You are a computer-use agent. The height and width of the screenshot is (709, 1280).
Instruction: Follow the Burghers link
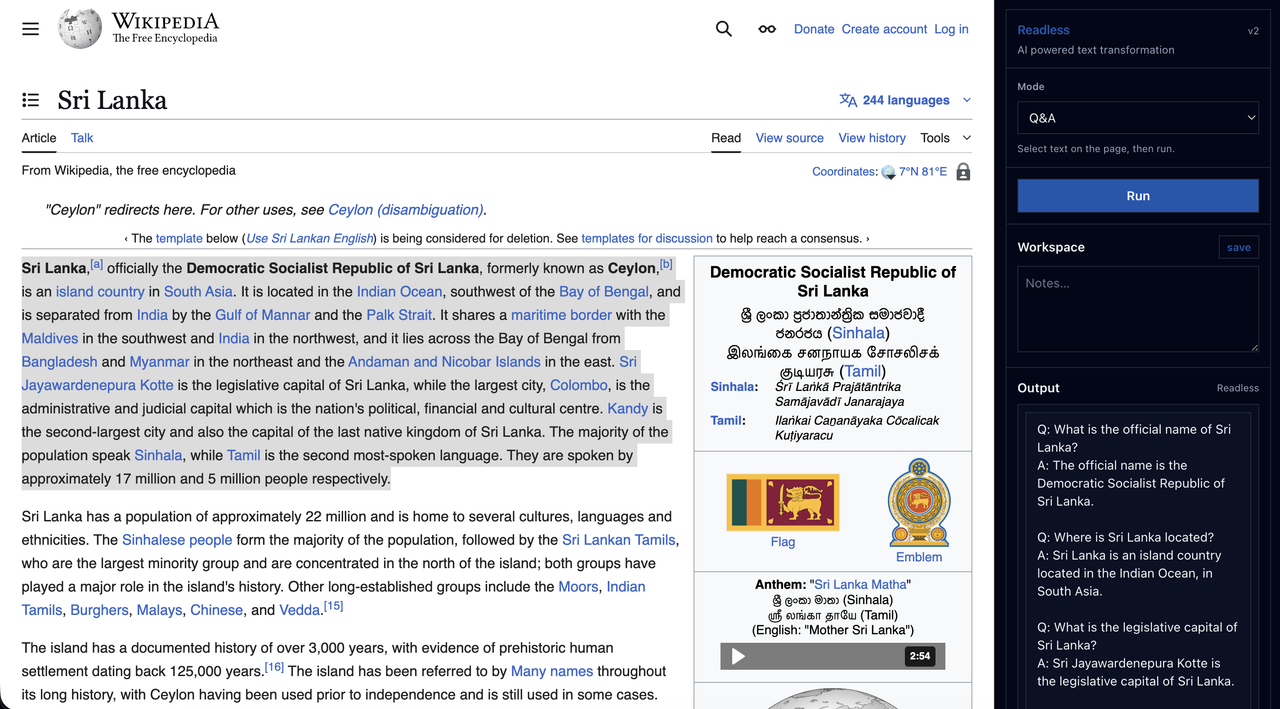(x=99, y=610)
